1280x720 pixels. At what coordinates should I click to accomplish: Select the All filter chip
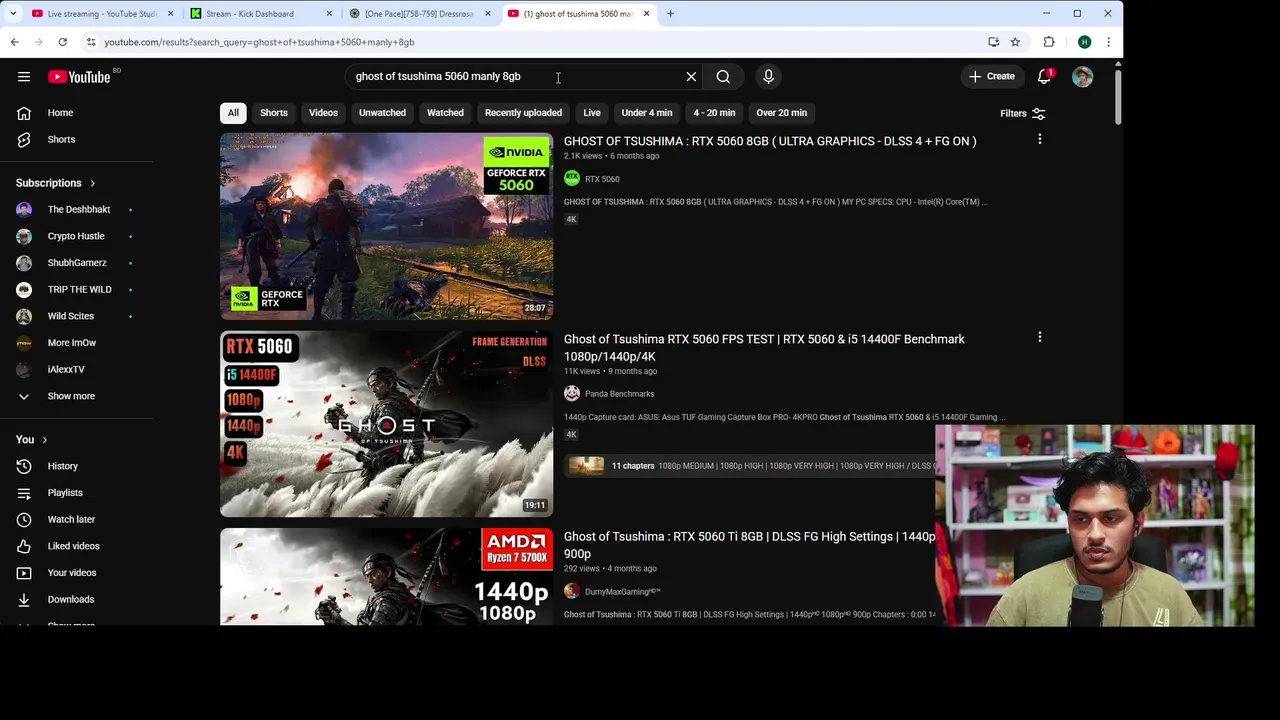[x=233, y=113]
